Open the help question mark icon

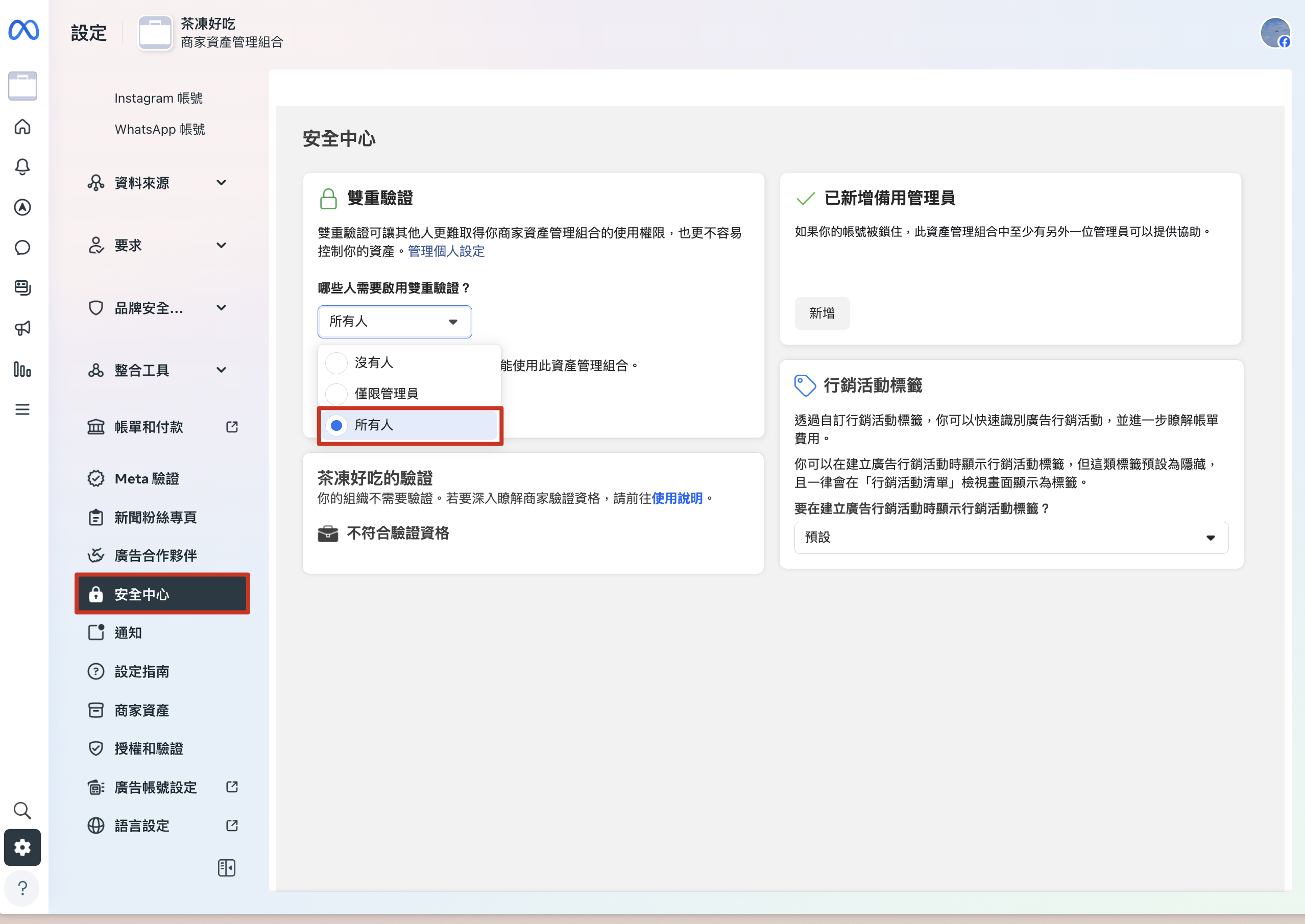point(22,888)
